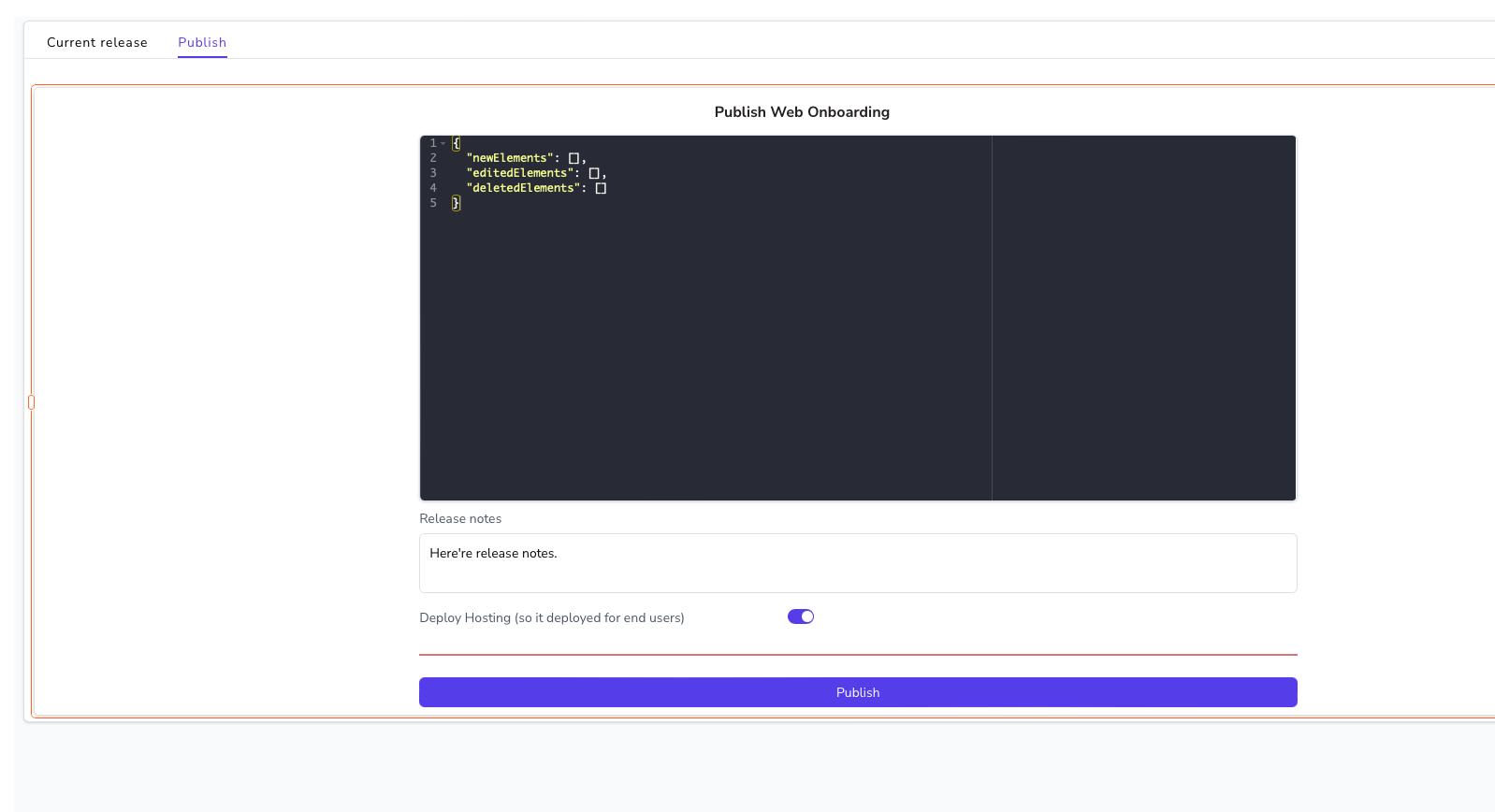This screenshot has height=812, width=1495.
Task: Click the closing curly brace on line 5
Action: tap(456, 203)
